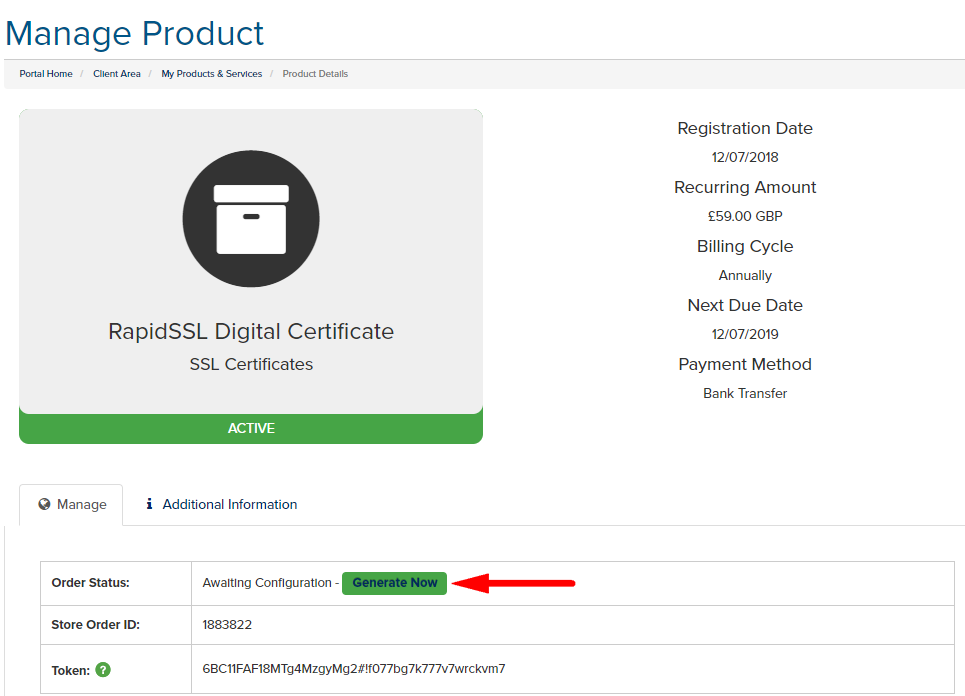The image size is (965, 696).
Task: Click the Next Due Date value 12/07/2019
Action: click(745, 334)
